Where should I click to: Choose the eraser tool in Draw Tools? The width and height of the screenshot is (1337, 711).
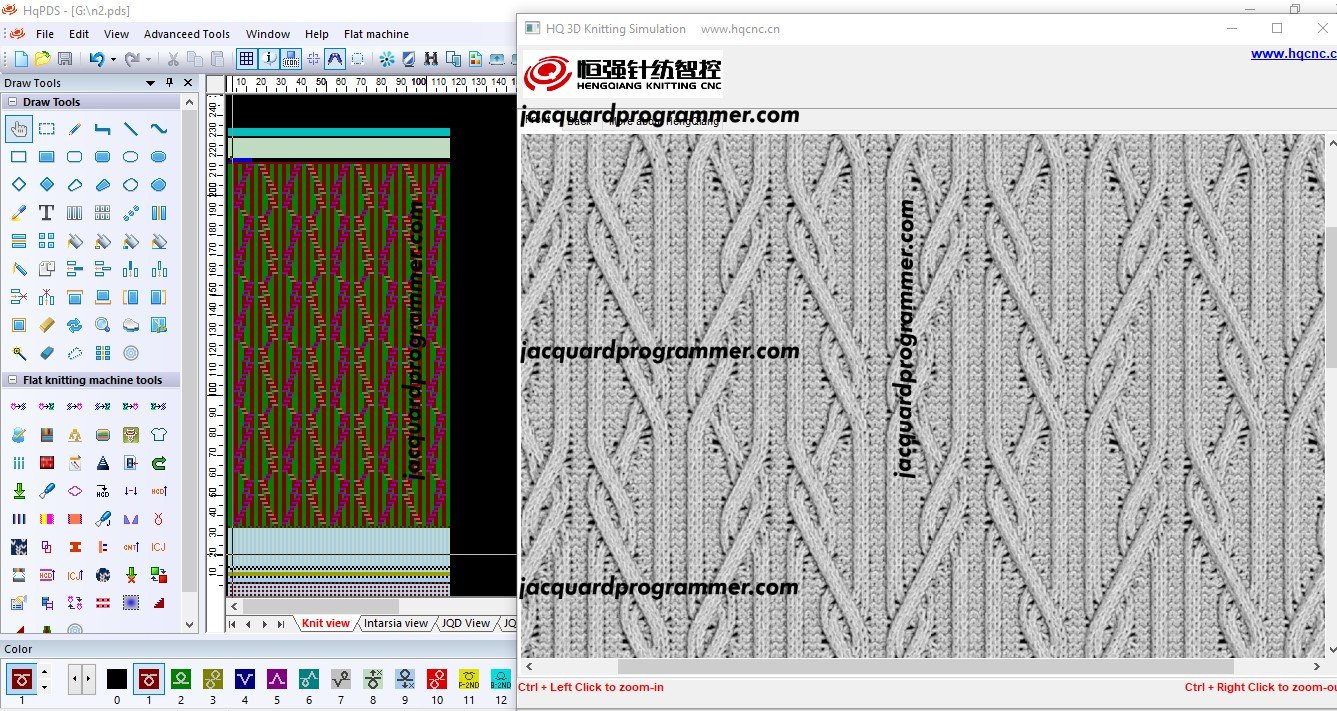pyautogui.click(x=46, y=353)
